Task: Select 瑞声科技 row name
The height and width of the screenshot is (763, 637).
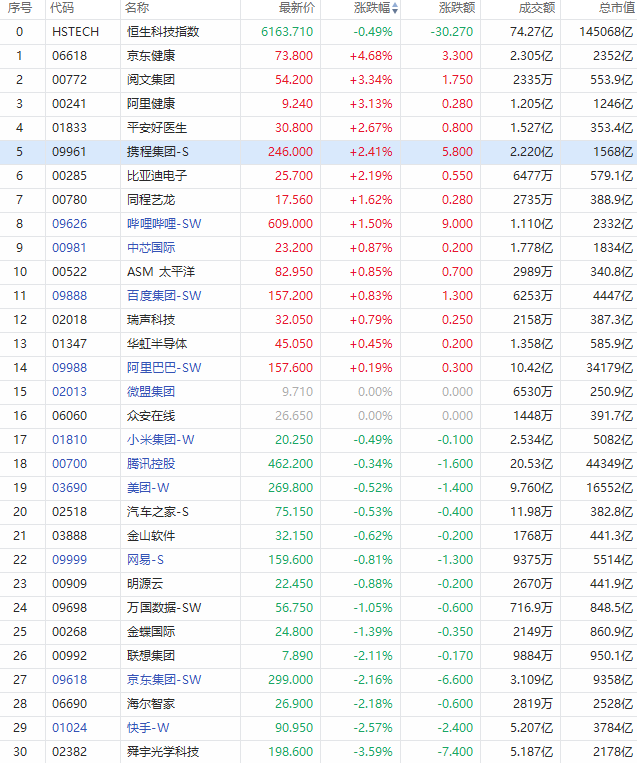Action: [x=151, y=320]
